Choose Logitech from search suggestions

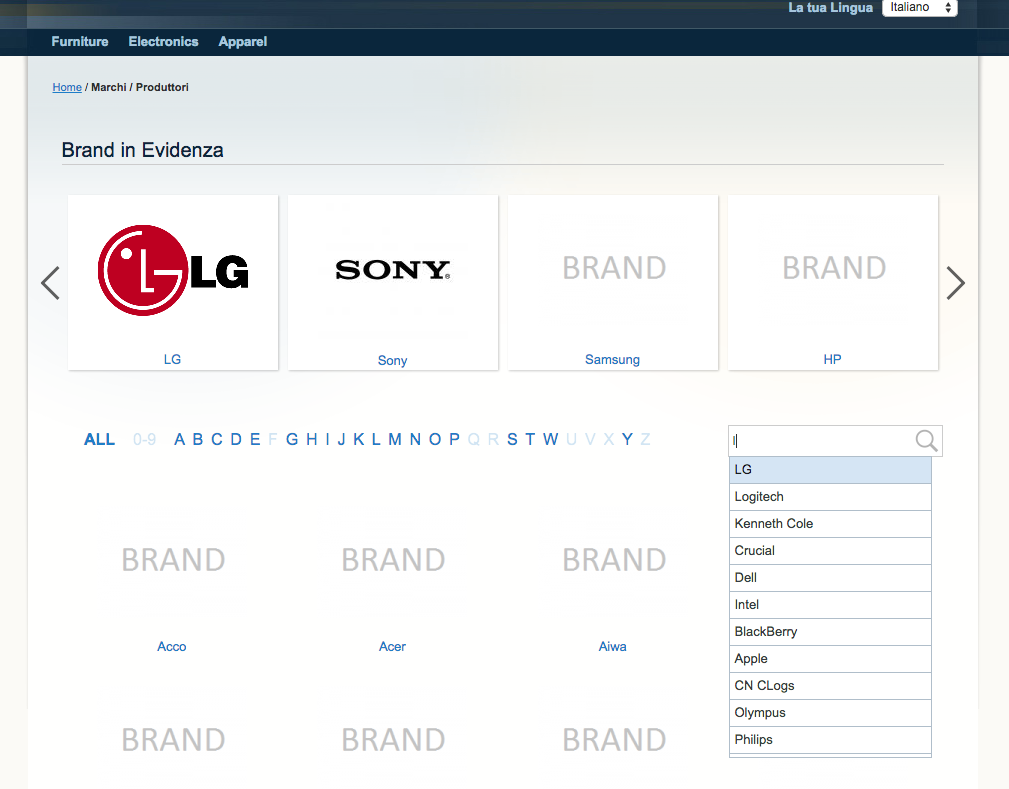[830, 497]
